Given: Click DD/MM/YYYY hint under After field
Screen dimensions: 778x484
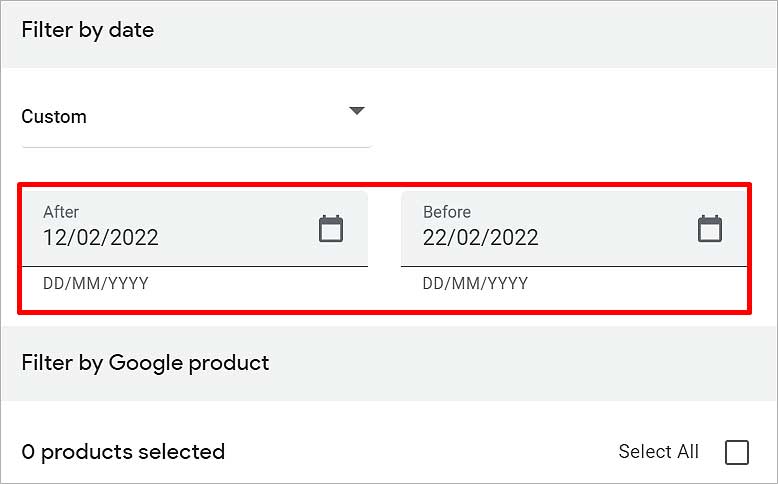Looking at the screenshot, I should pos(96,283).
